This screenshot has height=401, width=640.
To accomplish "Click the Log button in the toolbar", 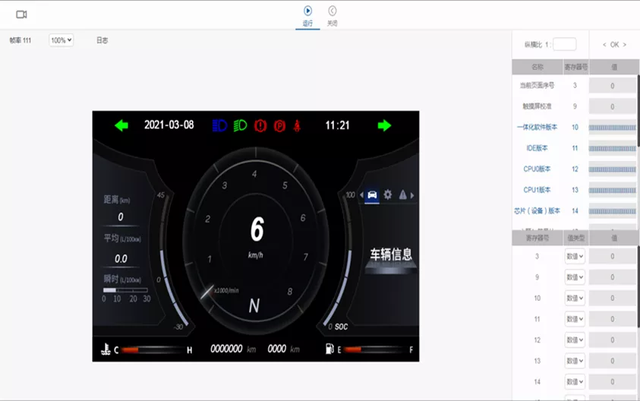I will (102, 40).
